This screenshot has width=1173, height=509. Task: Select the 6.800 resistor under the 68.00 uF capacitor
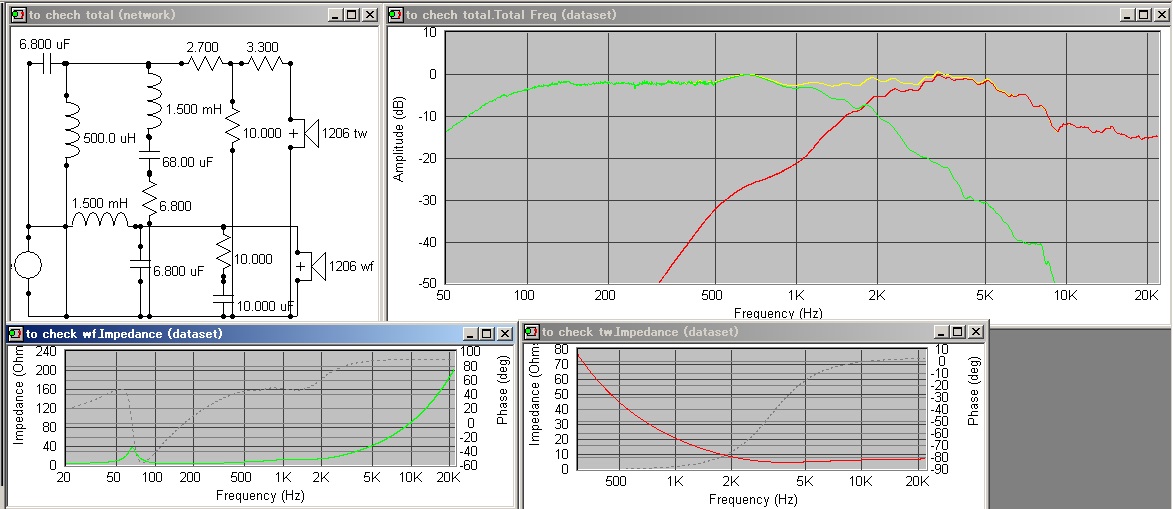click(x=150, y=198)
